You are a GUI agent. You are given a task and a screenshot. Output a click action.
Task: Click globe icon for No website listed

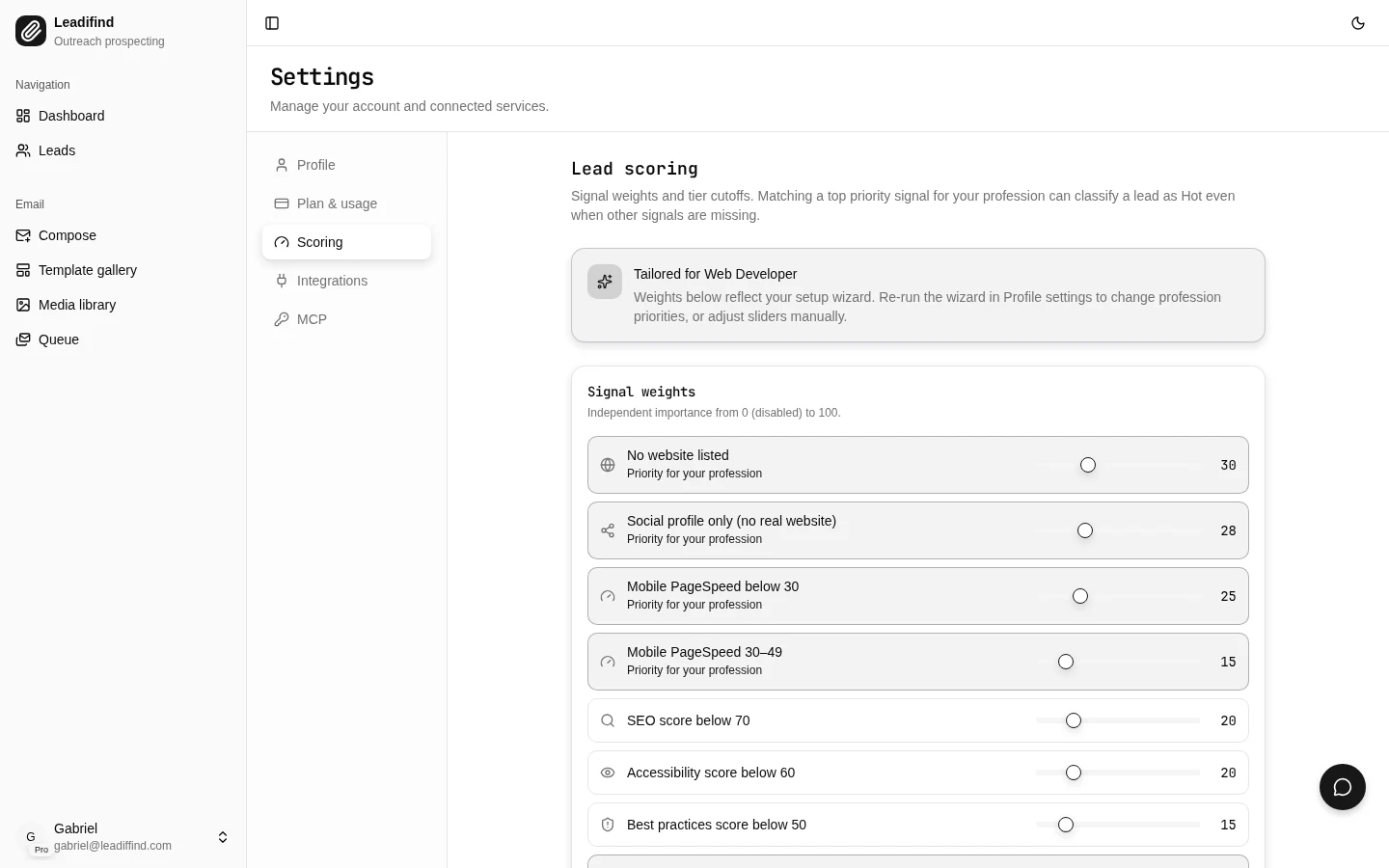608,465
